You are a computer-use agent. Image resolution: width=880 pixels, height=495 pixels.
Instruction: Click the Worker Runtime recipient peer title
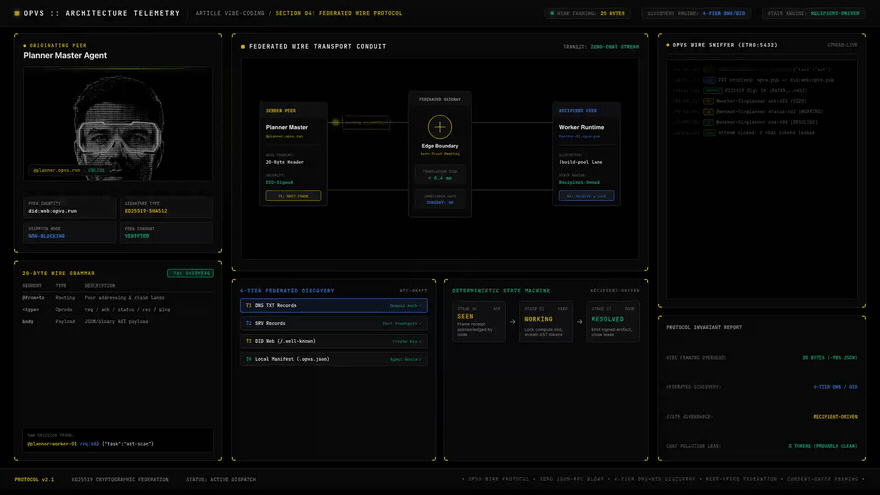pos(581,127)
